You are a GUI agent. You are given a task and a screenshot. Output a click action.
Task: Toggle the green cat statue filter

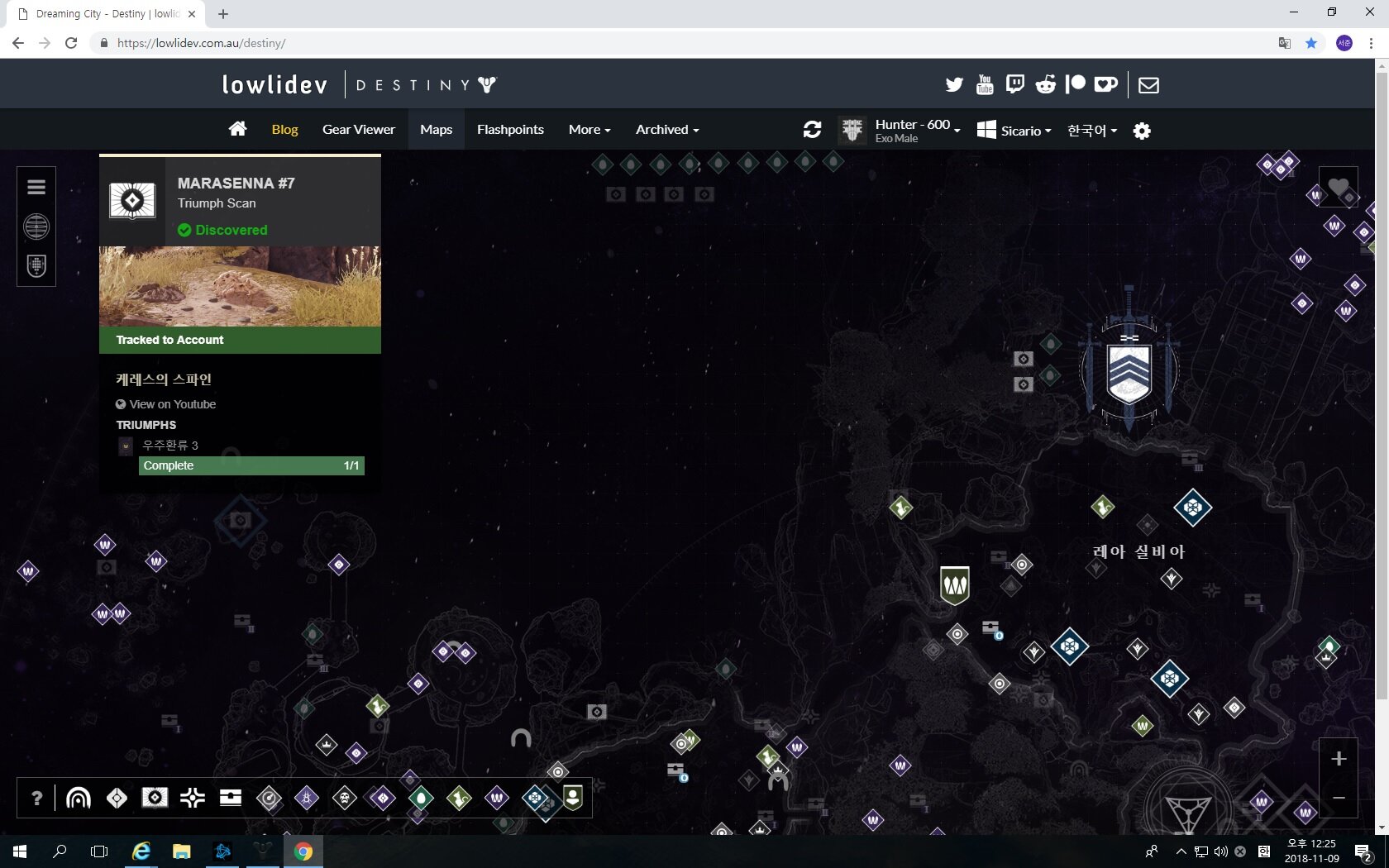[459, 798]
